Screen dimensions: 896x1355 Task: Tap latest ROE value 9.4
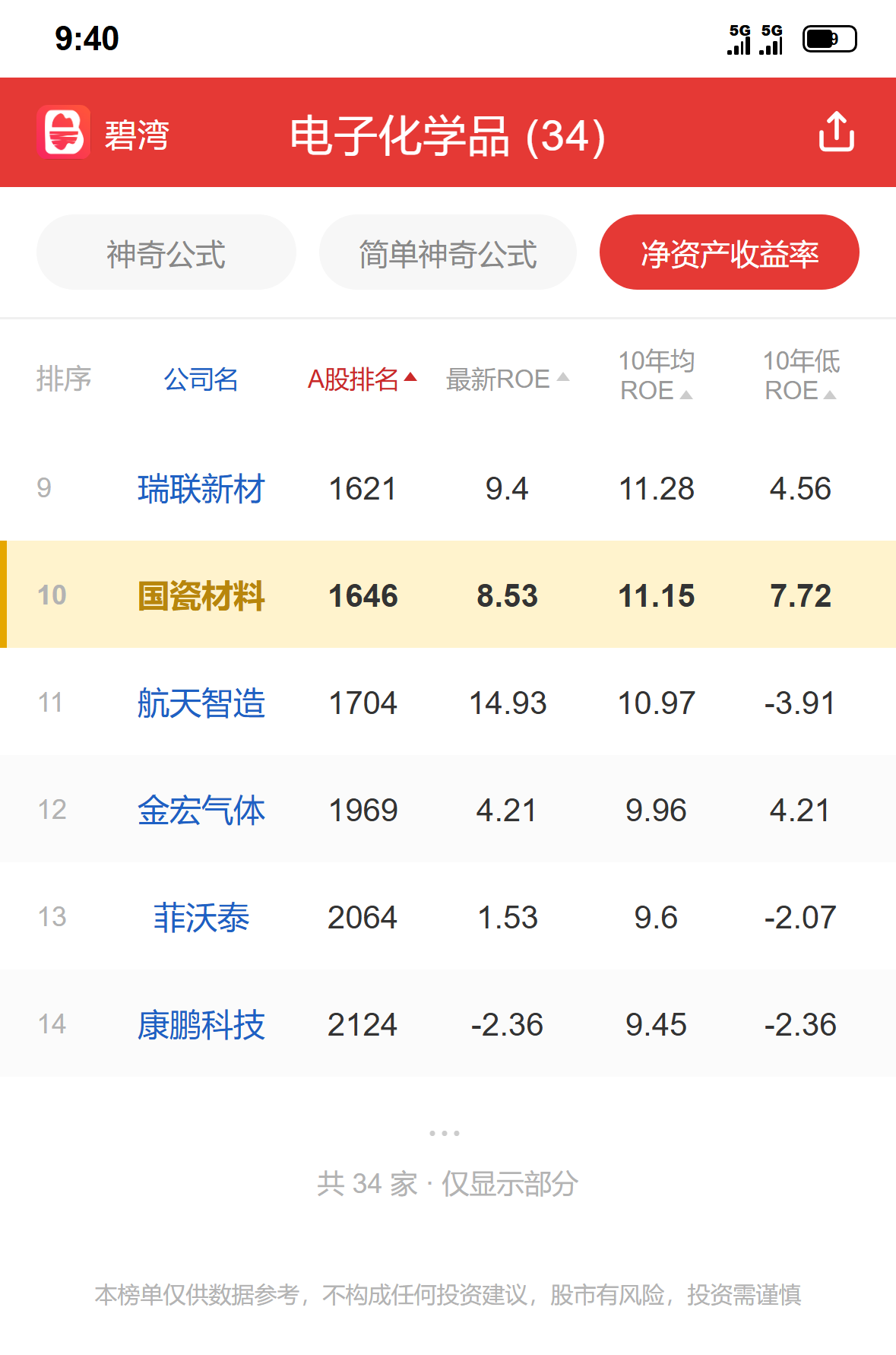coord(507,489)
